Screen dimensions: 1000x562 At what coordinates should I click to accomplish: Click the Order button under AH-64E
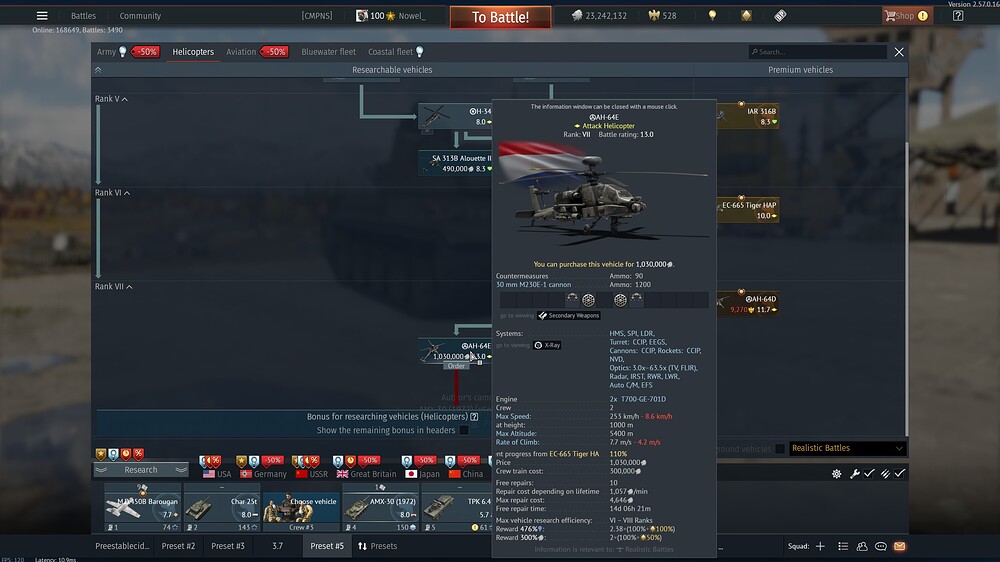pyautogui.click(x=456, y=366)
